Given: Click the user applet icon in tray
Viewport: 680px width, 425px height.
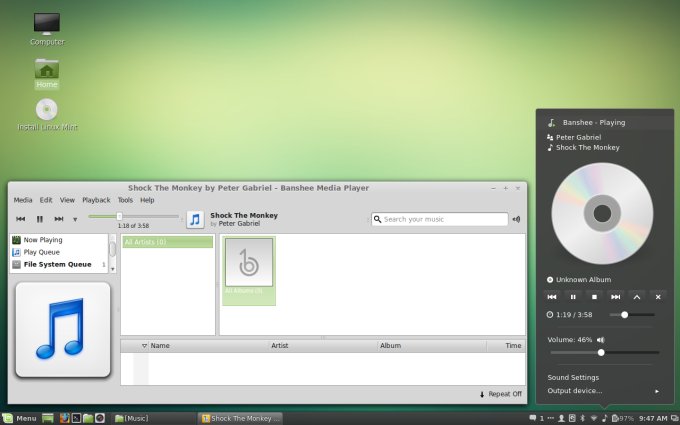Looking at the screenshot, I should click(561, 418).
